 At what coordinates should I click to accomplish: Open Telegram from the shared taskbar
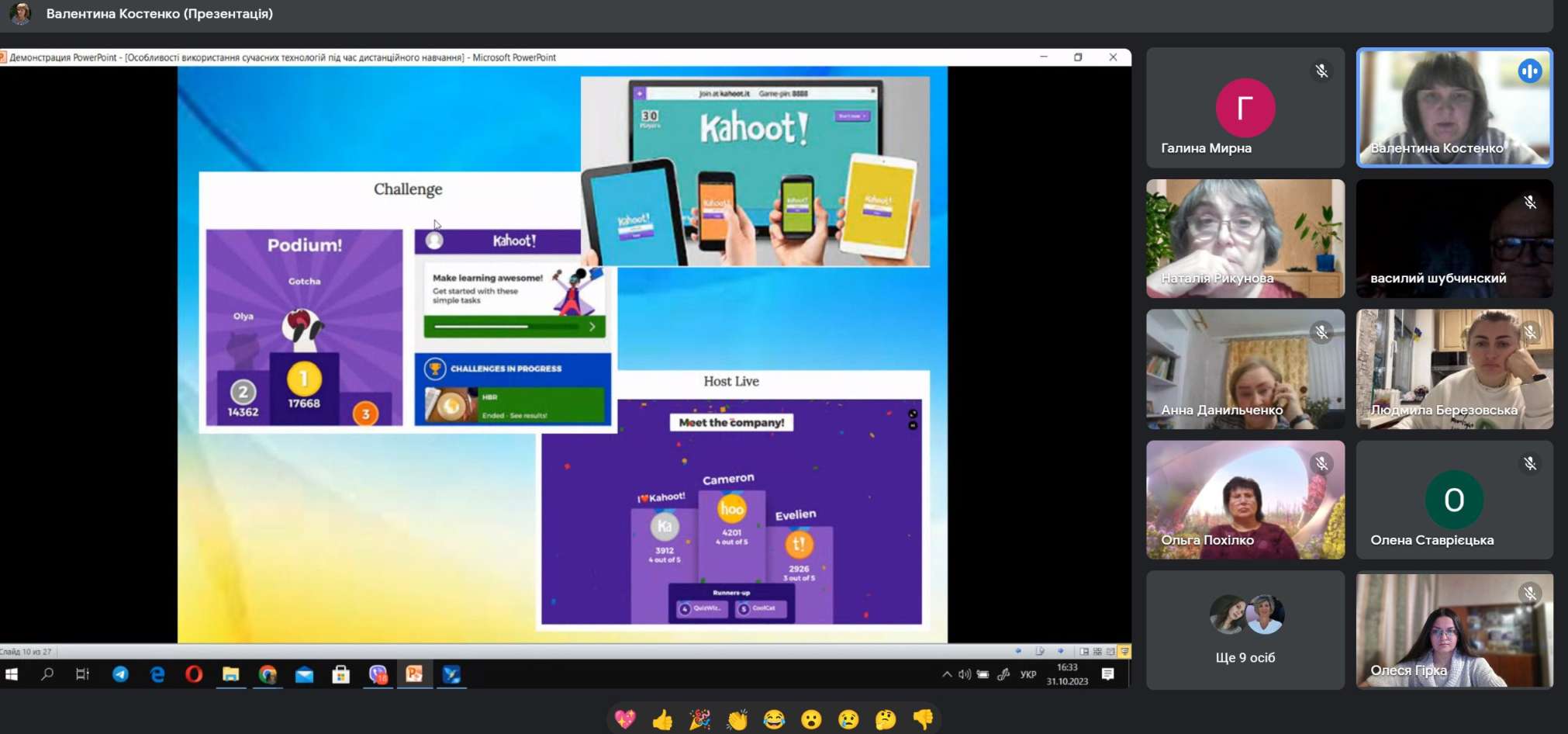coord(120,674)
